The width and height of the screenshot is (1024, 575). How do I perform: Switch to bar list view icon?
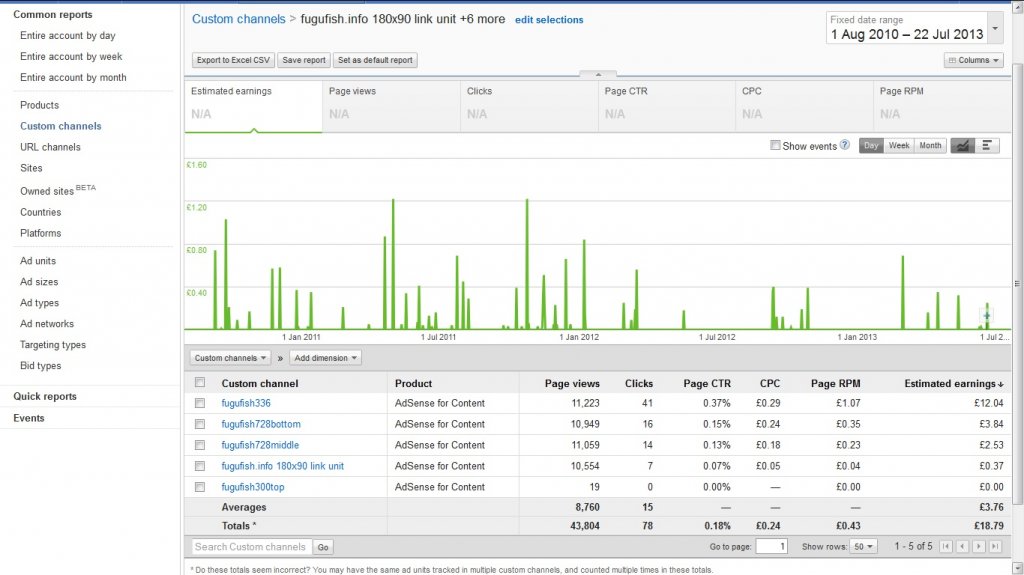coord(987,146)
